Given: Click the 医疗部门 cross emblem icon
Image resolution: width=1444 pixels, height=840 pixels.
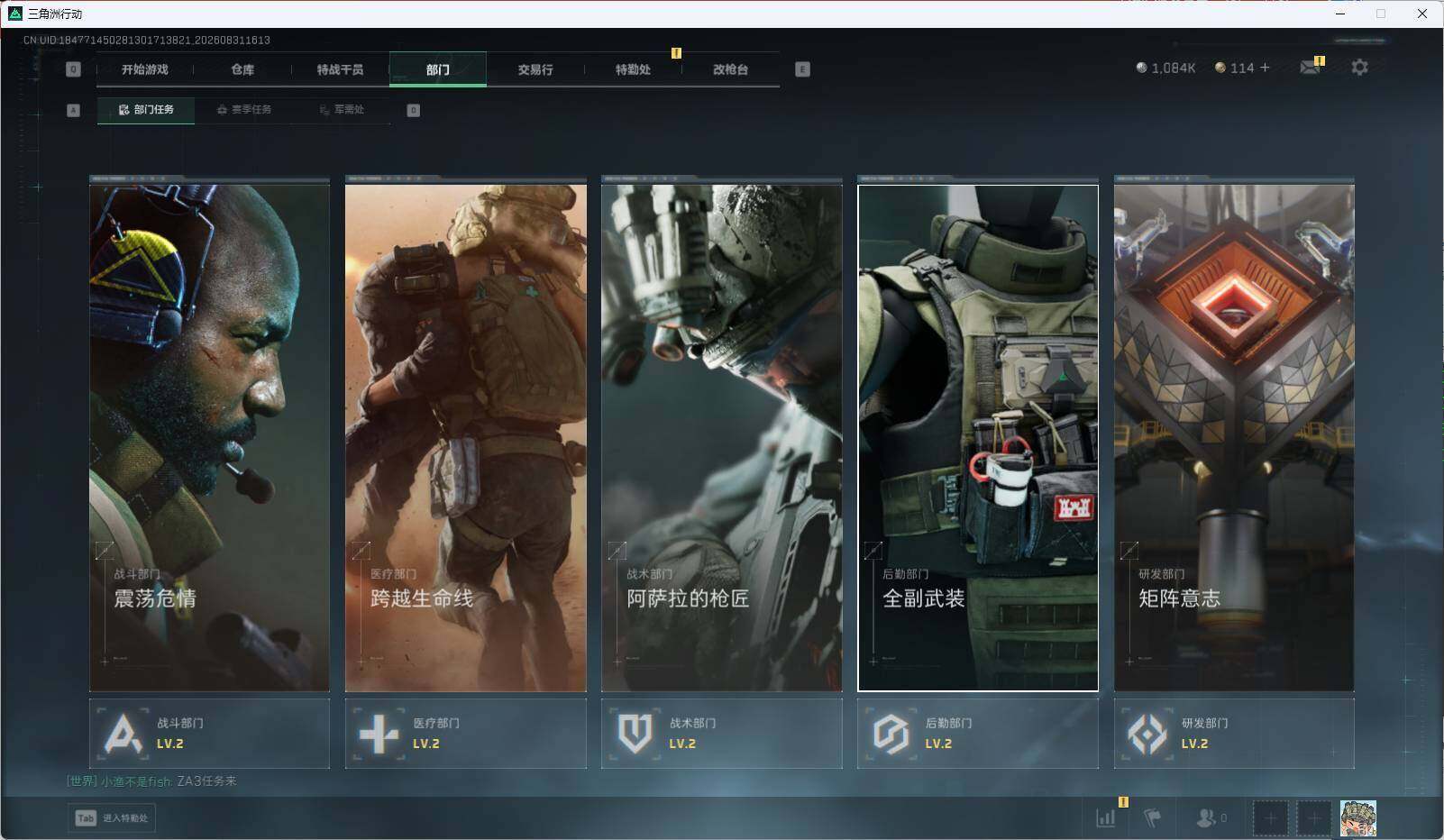Looking at the screenshot, I should click(379, 734).
